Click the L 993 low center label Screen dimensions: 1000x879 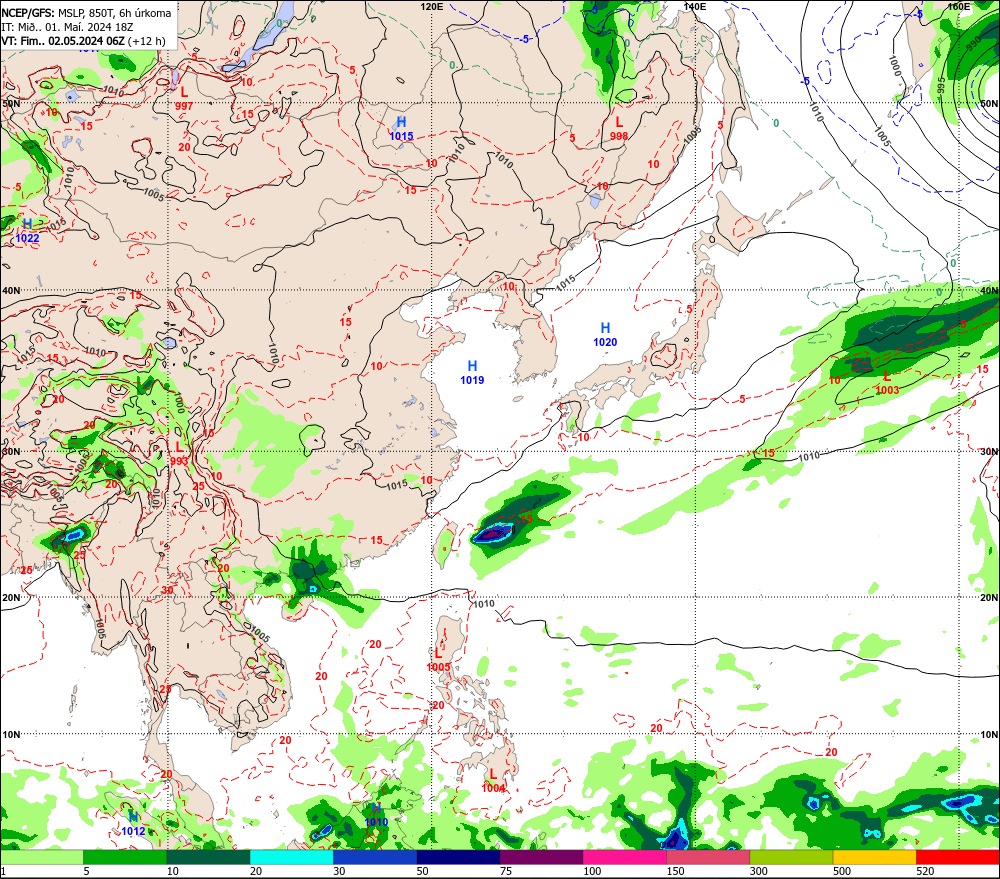pyautogui.click(x=179, y=454)
